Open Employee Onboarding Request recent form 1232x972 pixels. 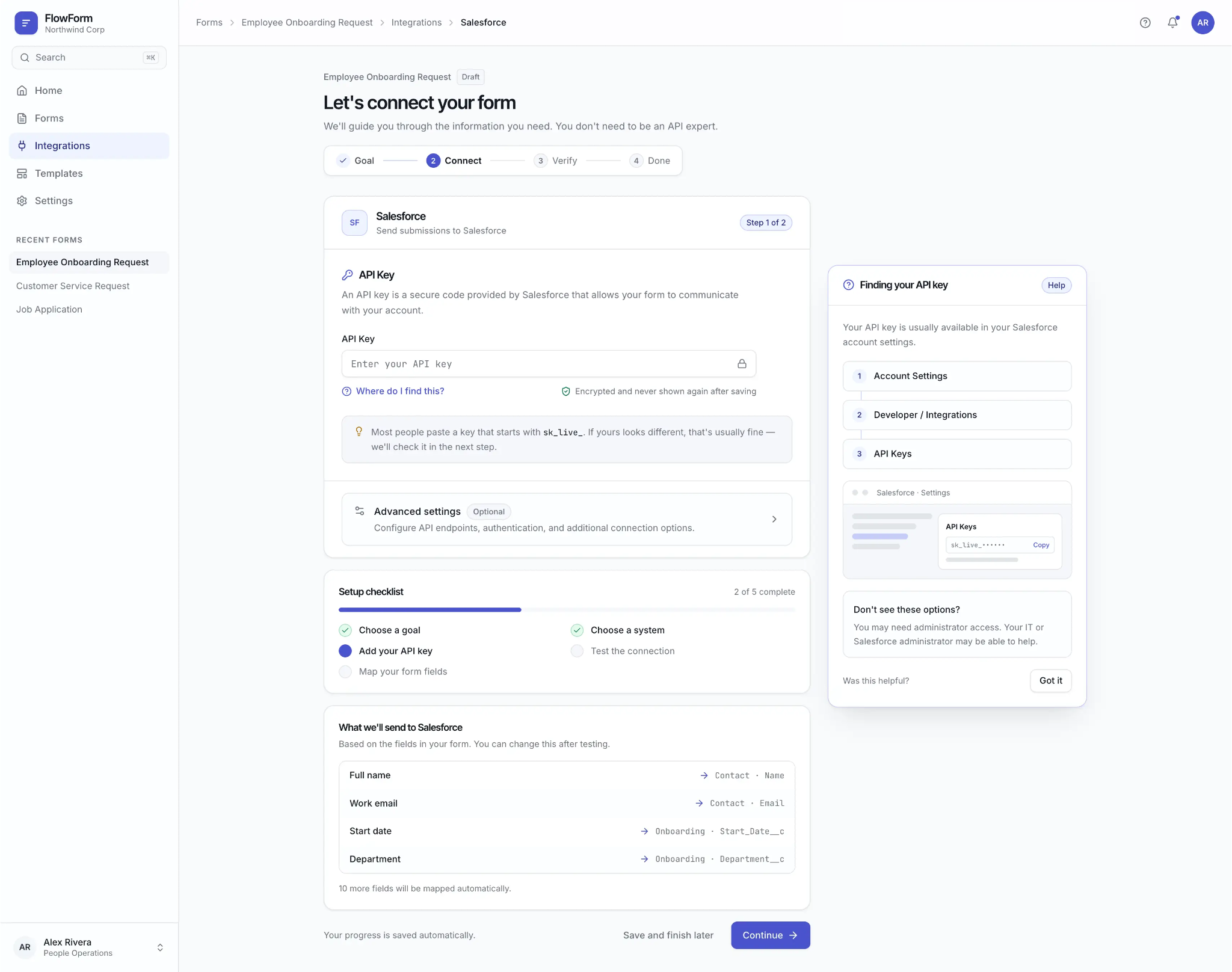(89, 262)
